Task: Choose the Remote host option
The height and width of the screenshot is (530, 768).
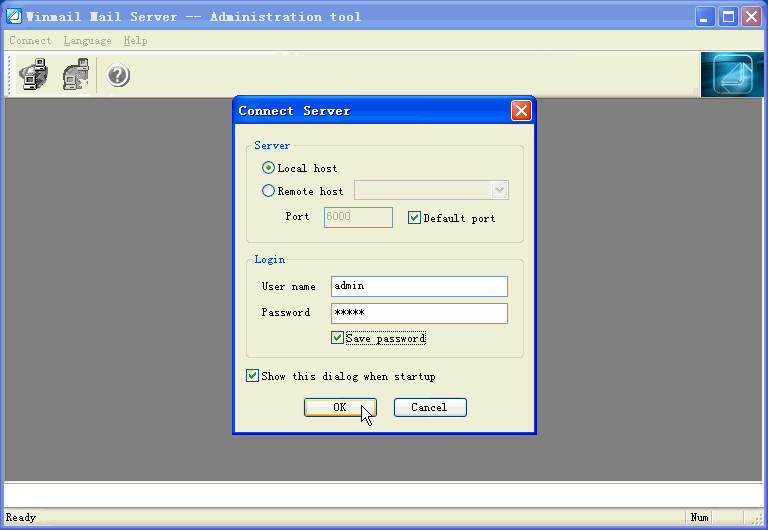Action: [x=268, y=191]
